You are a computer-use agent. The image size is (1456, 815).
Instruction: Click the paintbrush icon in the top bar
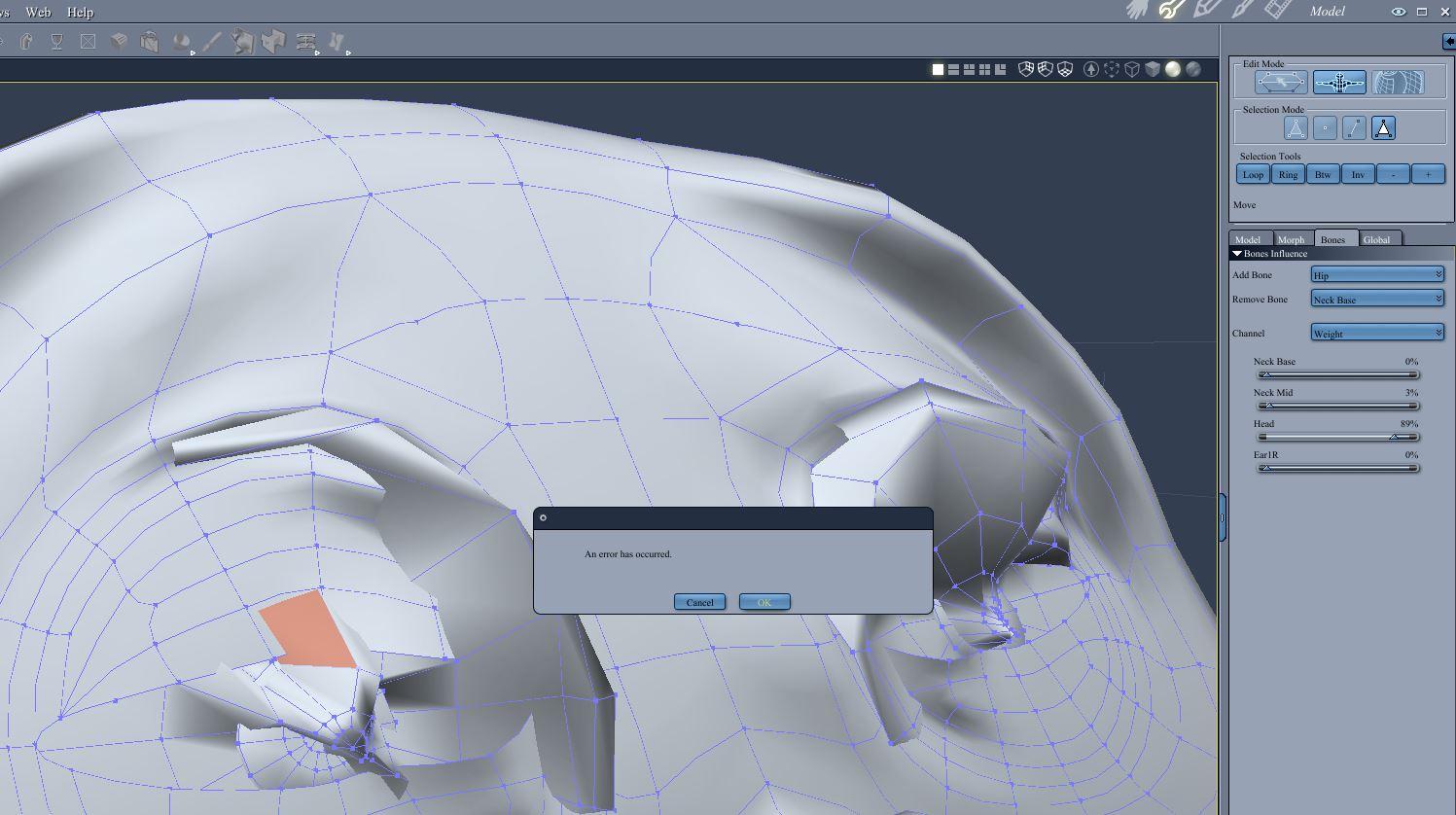(1242, 10)
